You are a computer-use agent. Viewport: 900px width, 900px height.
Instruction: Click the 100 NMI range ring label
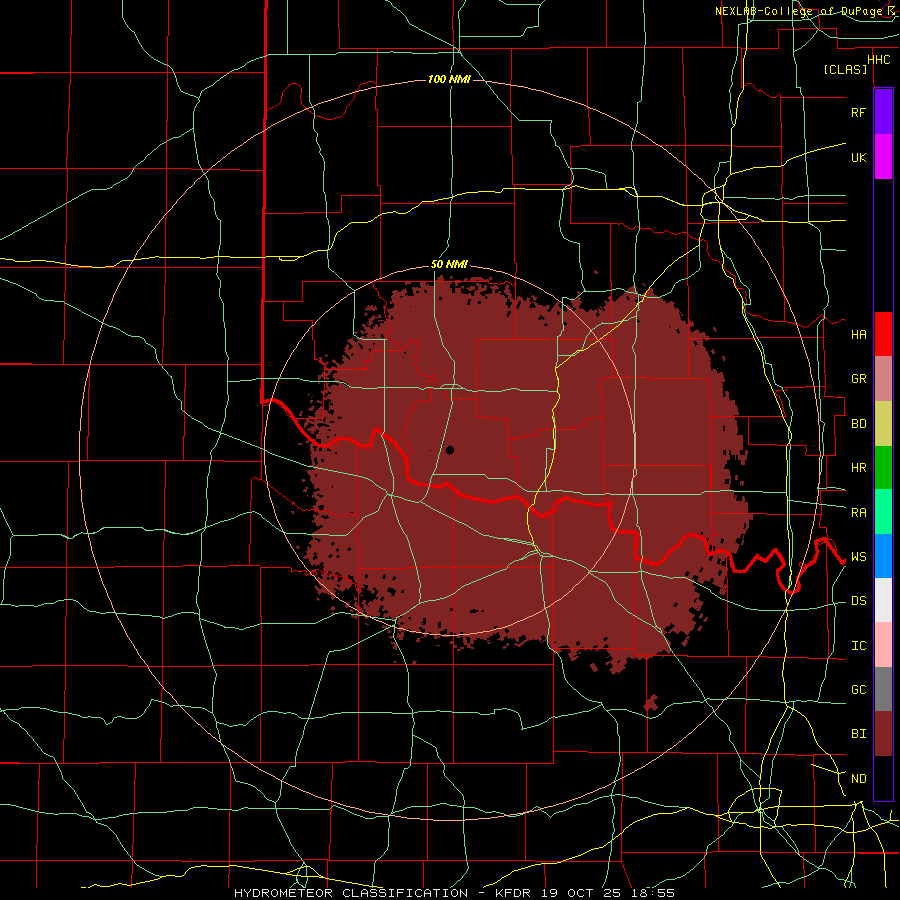tap(449, 79)
